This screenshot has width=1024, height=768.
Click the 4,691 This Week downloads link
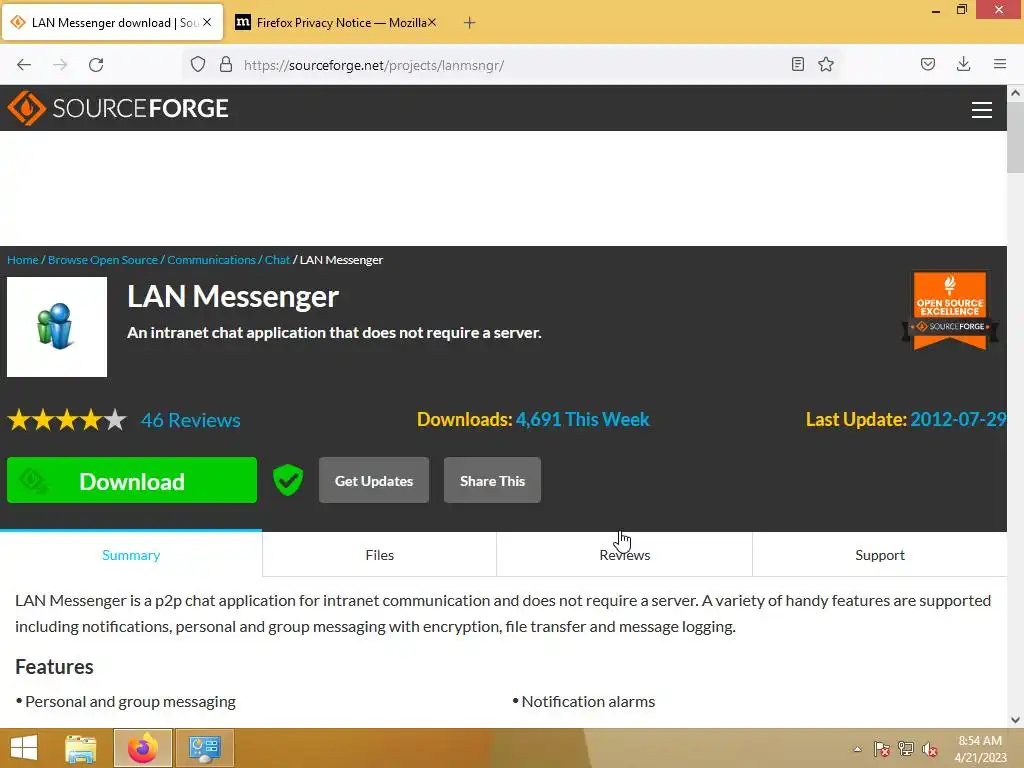pyautogui.click(x=583, y=419)
